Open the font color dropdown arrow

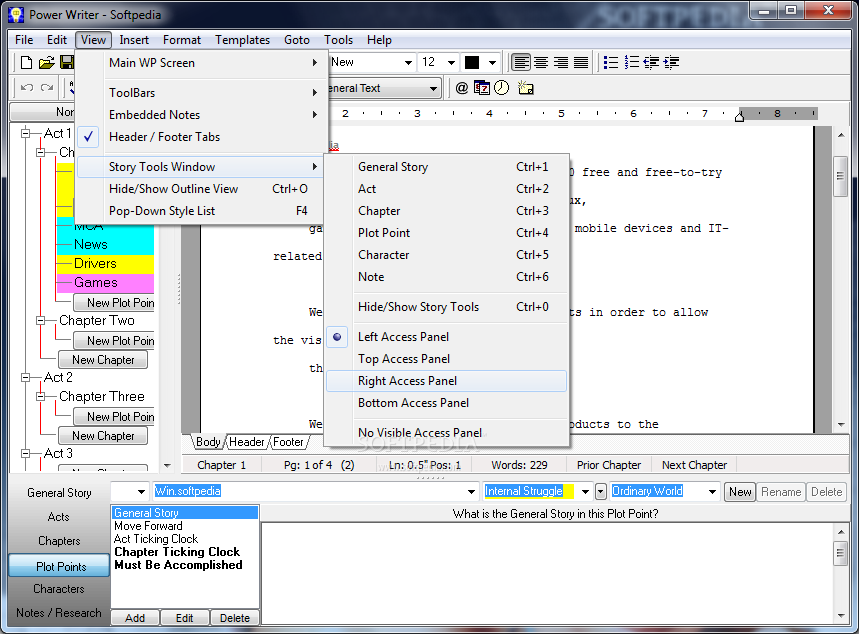[493, 62]
